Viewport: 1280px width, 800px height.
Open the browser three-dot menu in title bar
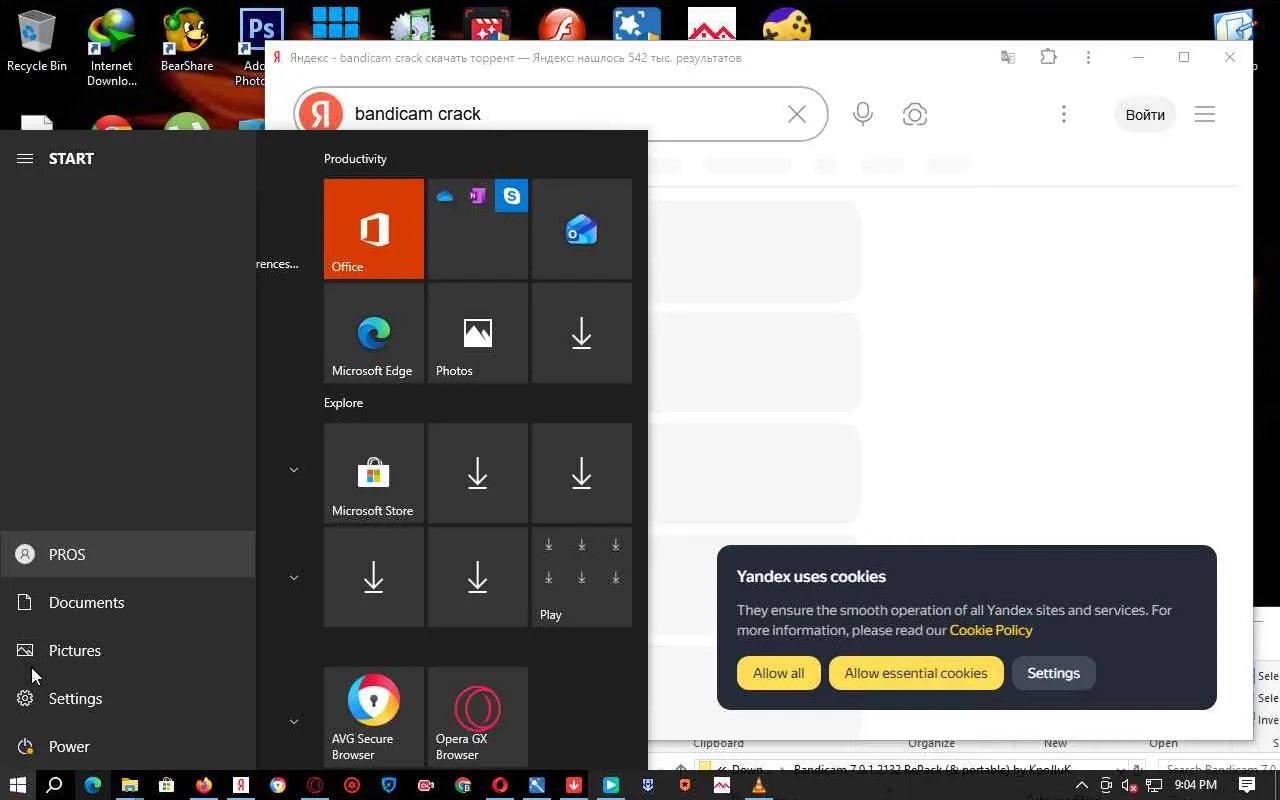pos(1088,57)
